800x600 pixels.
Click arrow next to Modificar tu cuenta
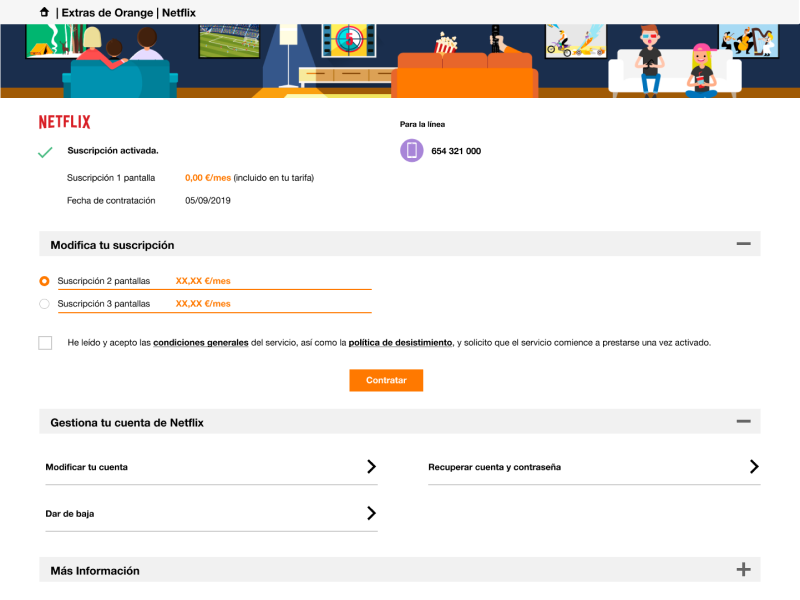pos(371,467)
